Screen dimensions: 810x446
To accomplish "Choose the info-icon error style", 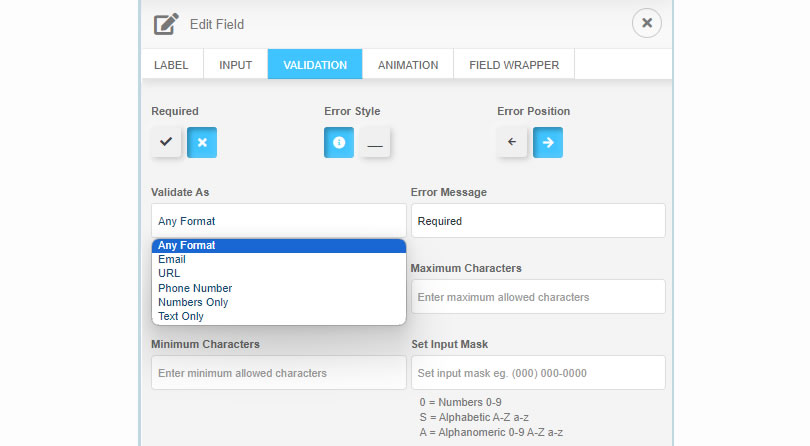I will coord(339,142).
